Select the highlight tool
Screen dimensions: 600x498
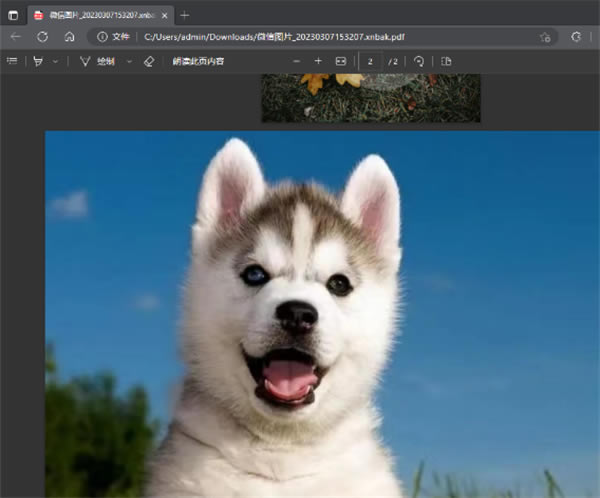[x=38, y=61]
